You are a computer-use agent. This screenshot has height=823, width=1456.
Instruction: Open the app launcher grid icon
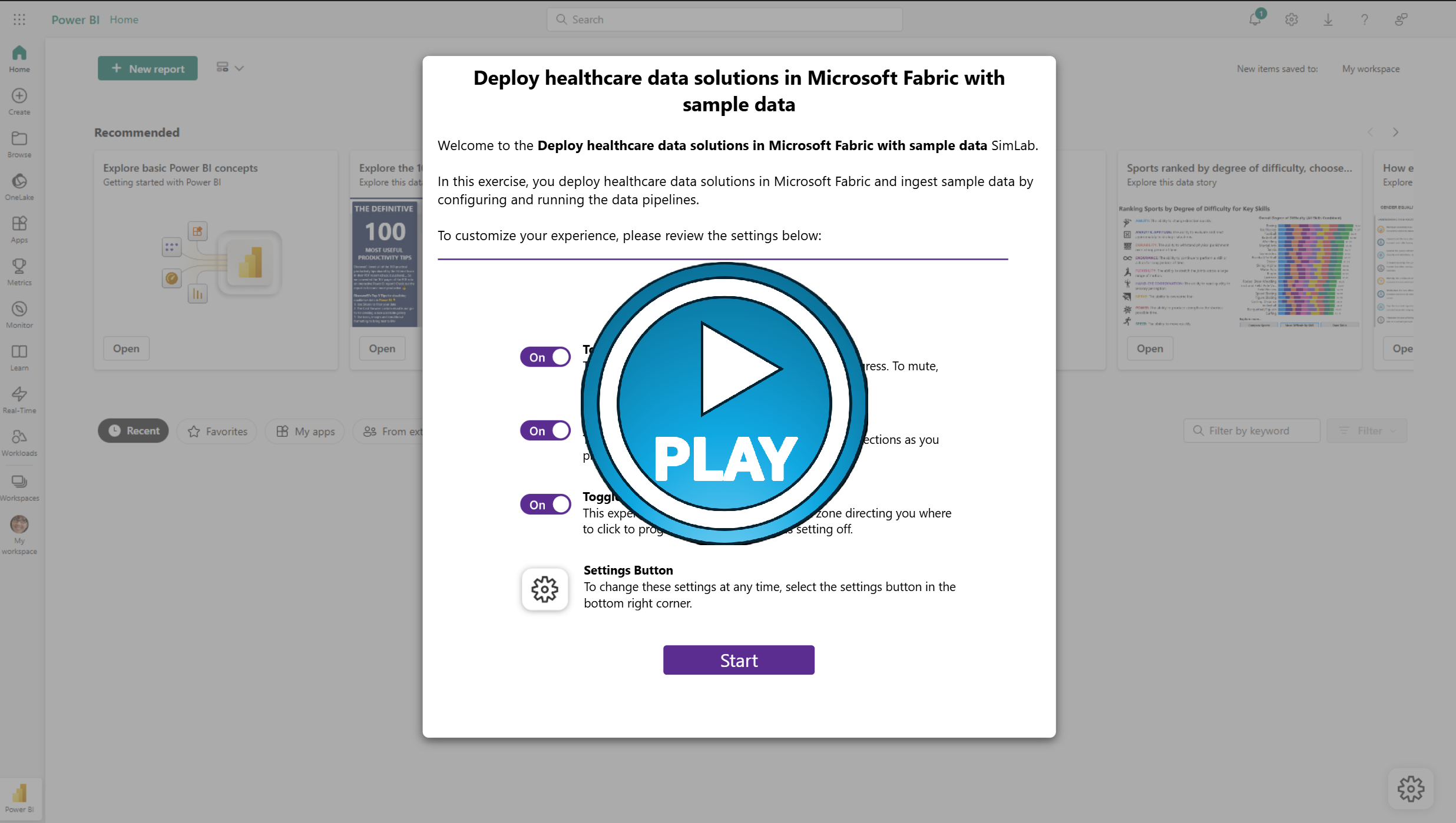(x=19, y=19)
